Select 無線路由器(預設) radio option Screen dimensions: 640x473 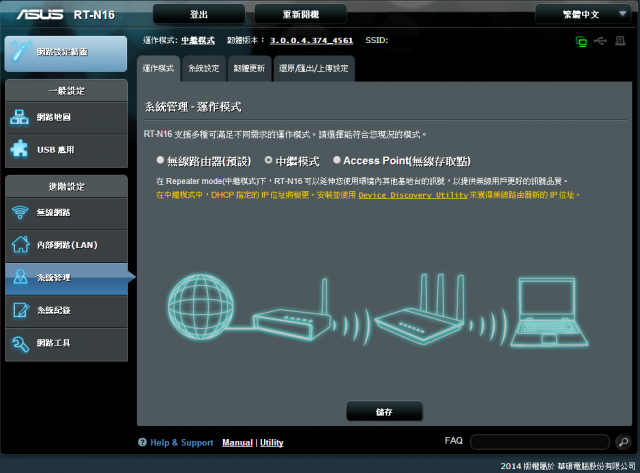(x=160, y=160)
